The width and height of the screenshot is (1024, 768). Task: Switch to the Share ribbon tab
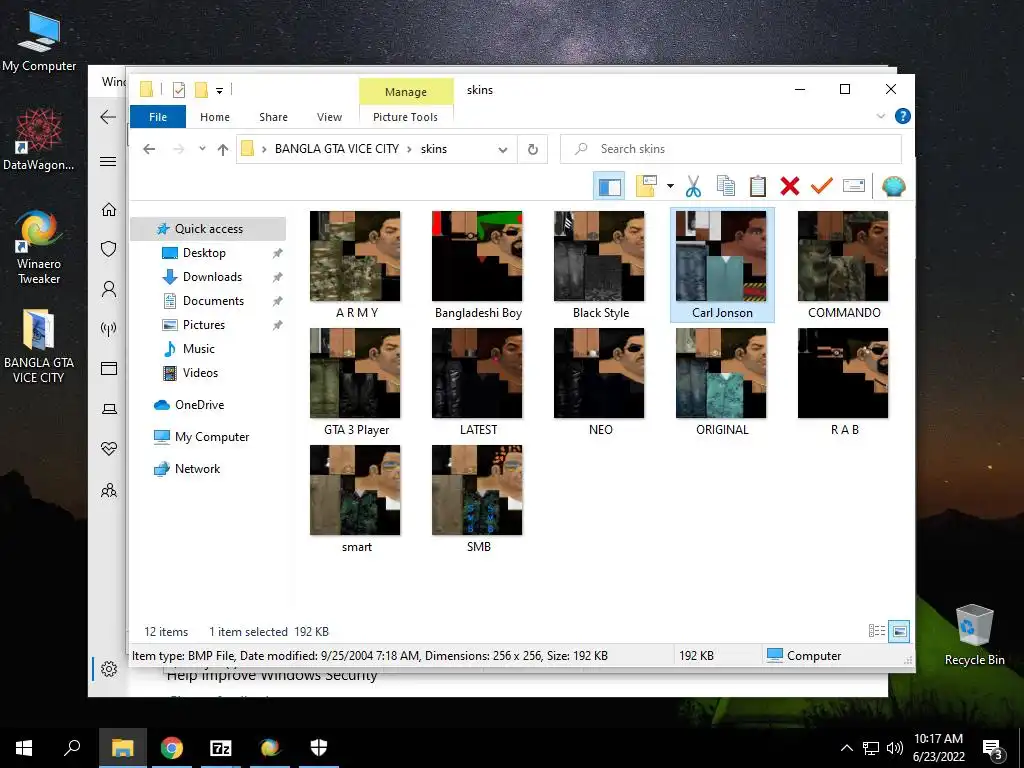(273, 117)
